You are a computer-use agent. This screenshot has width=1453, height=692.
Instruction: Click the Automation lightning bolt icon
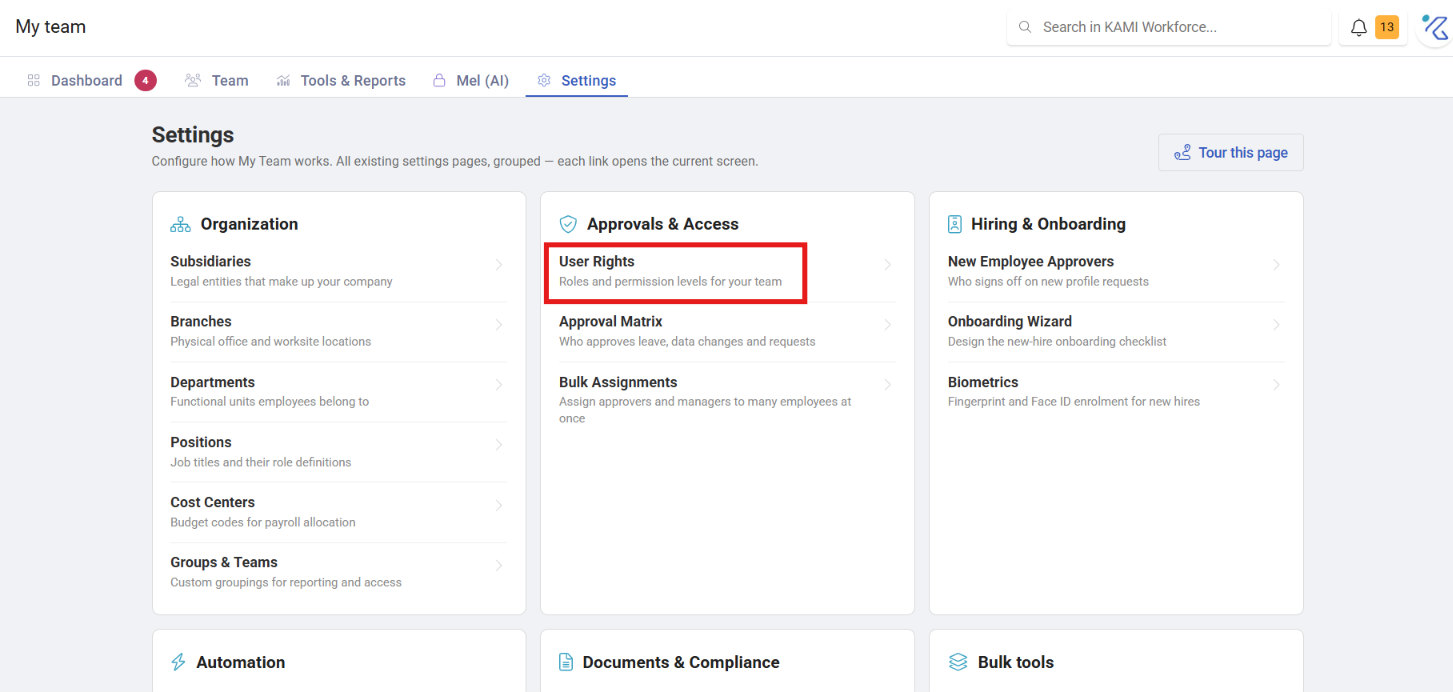pyautogui.click(x=178, y=662)
